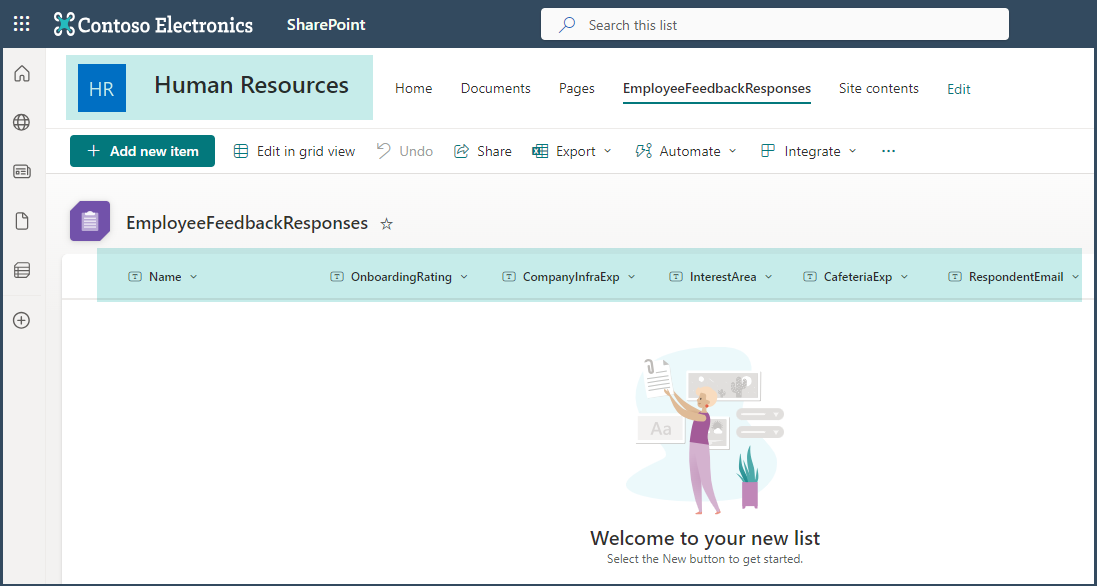Open the app launcher waffle icon

tap(21, 24)
